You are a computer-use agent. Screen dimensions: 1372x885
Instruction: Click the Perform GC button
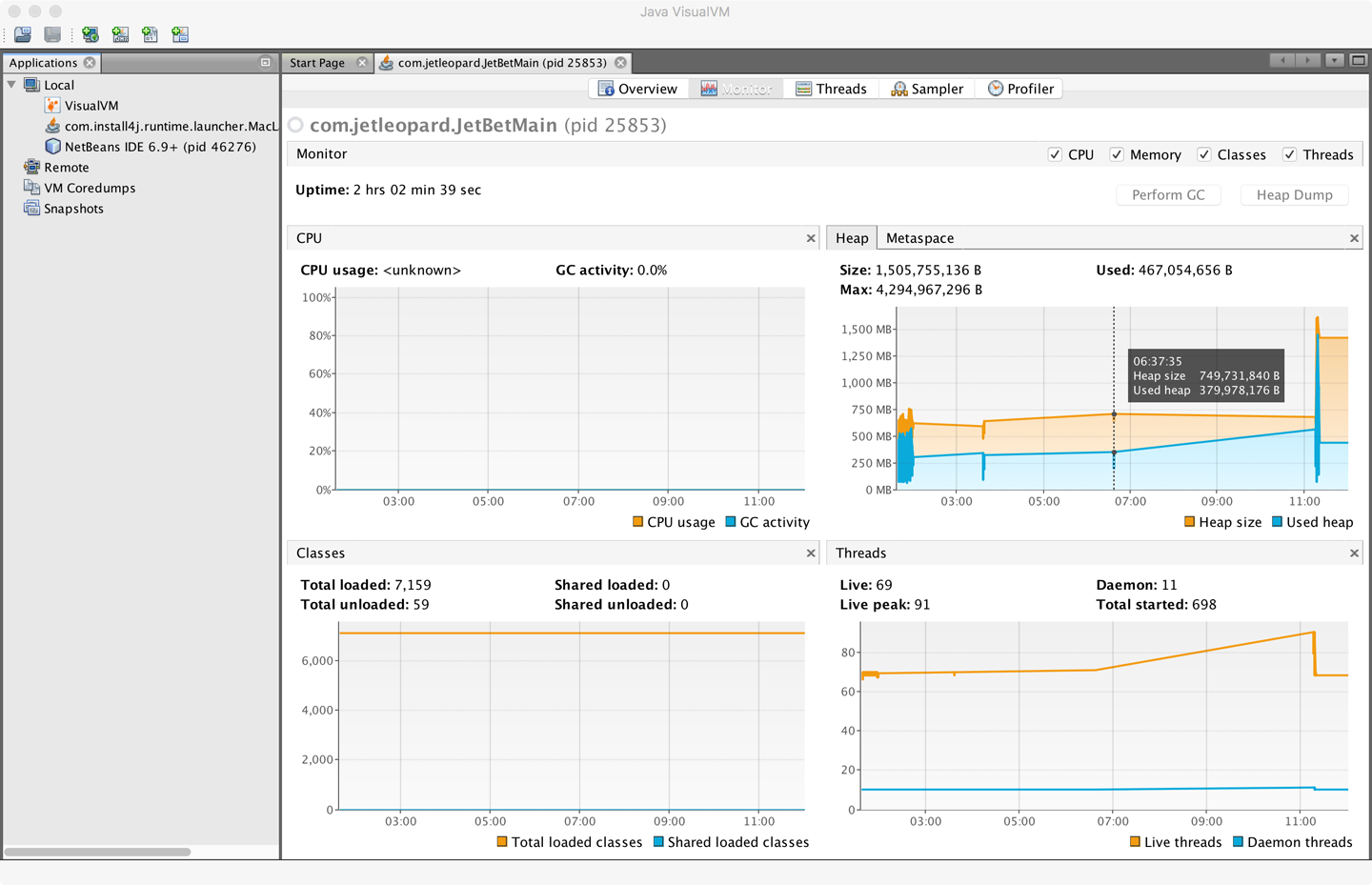[1168, 195]
